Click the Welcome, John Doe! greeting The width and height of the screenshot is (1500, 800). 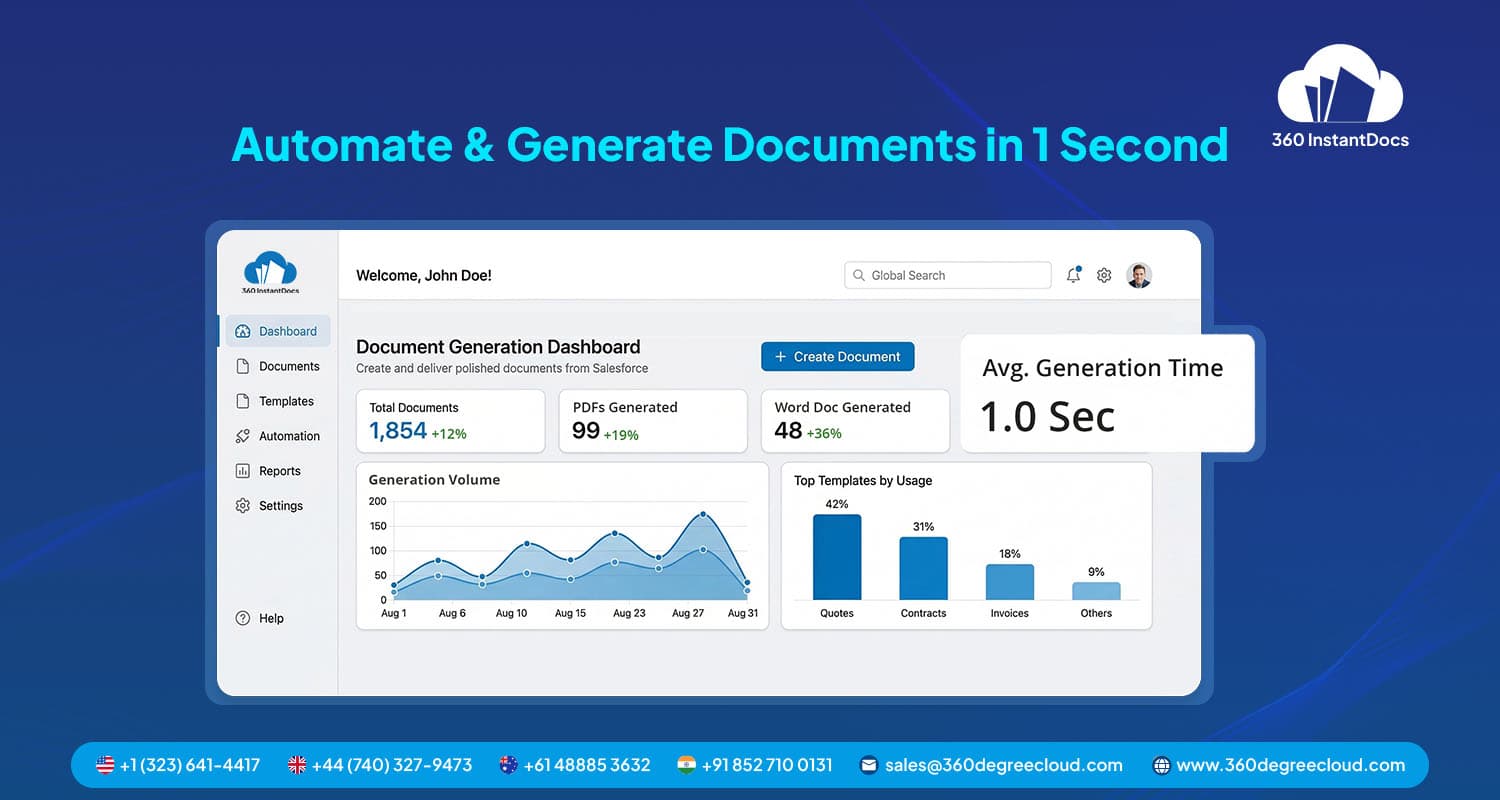[x=424, y=275]
